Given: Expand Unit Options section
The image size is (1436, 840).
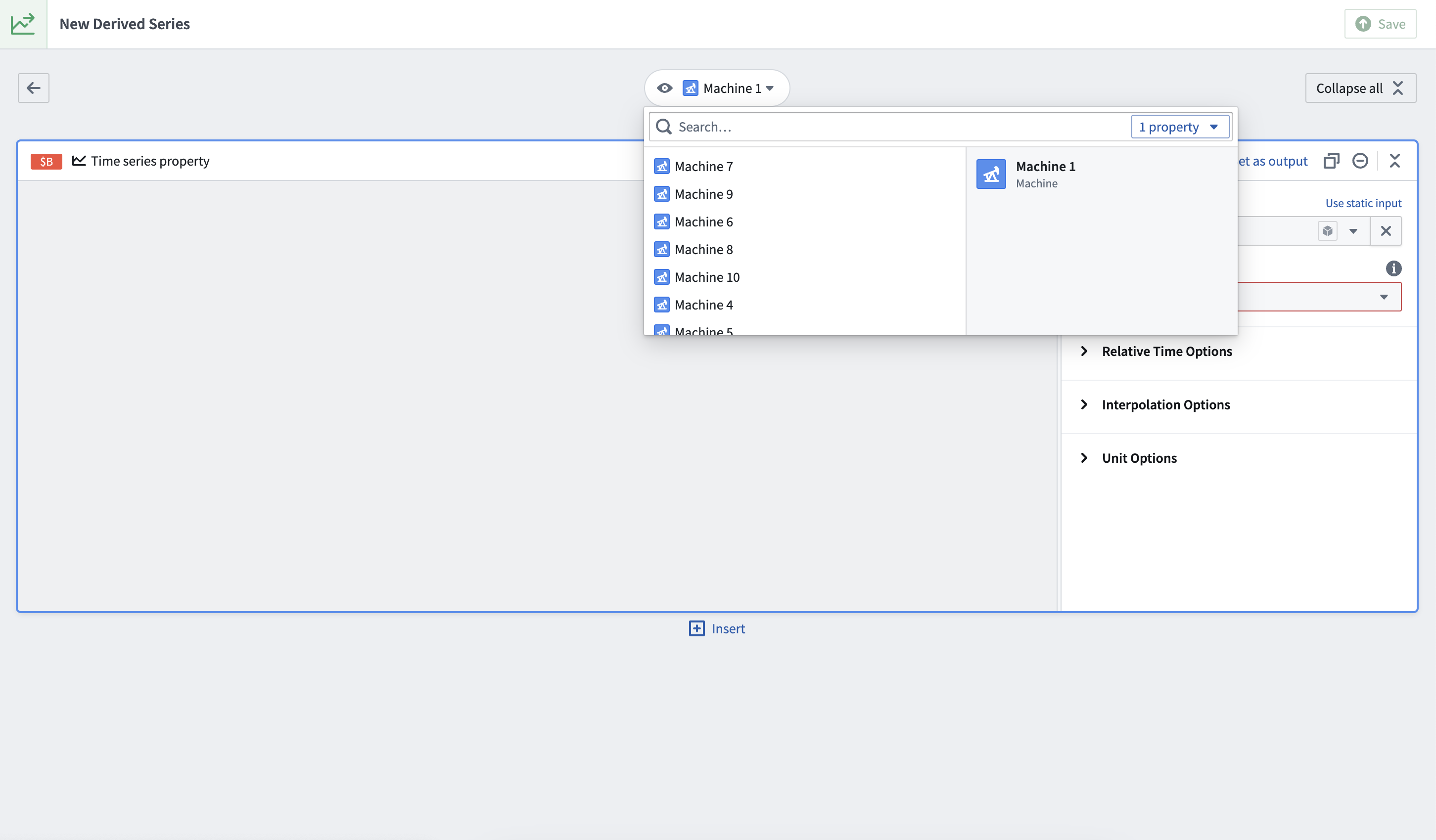Looking at the screenshot, I should click(1139, 458).
